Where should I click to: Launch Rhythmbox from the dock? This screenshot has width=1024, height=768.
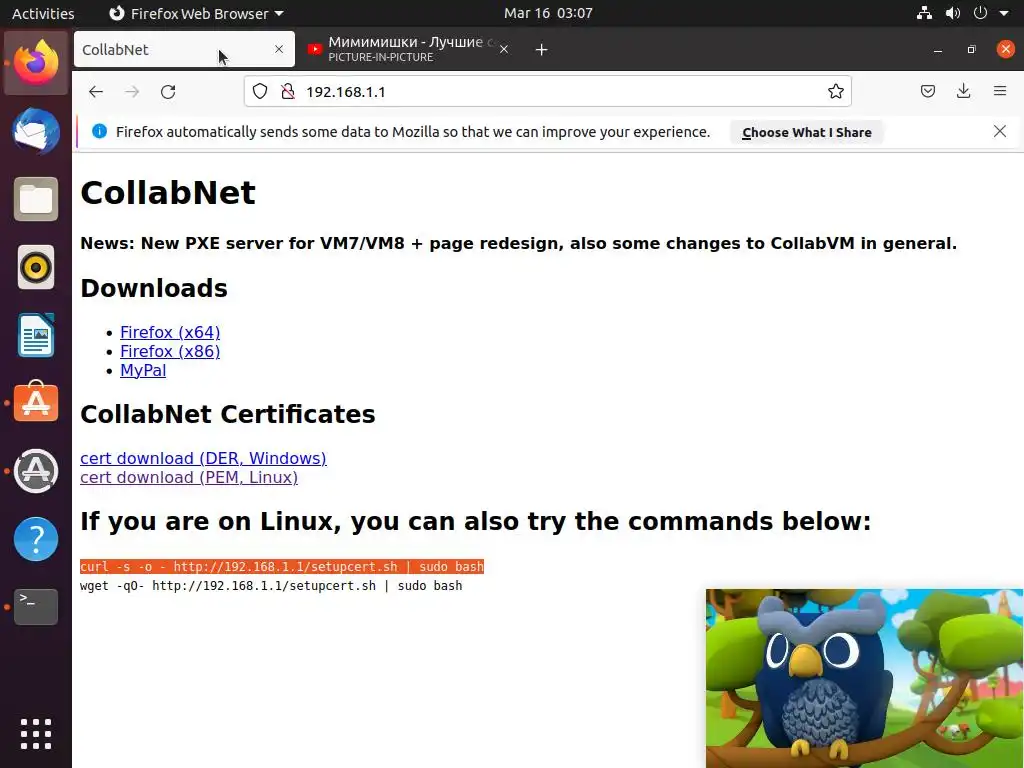click(x=36, y=267)
